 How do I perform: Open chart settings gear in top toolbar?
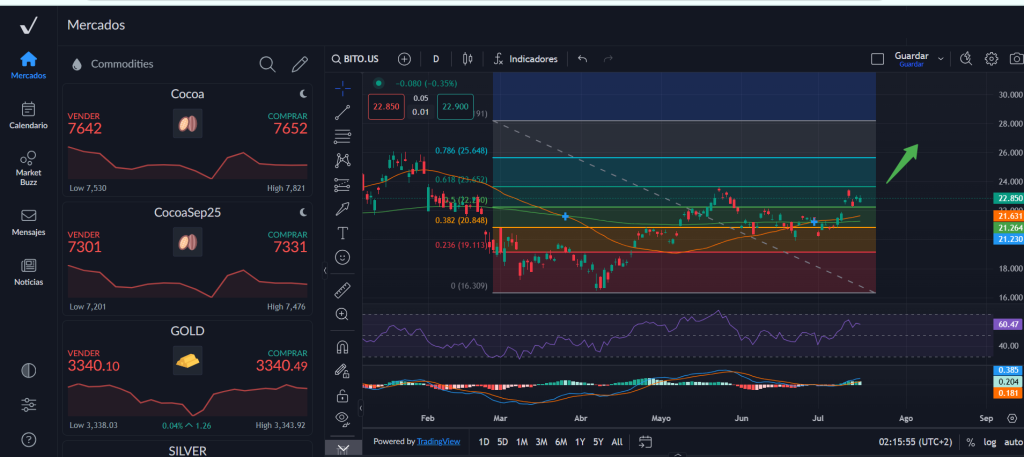pos(991,59)
